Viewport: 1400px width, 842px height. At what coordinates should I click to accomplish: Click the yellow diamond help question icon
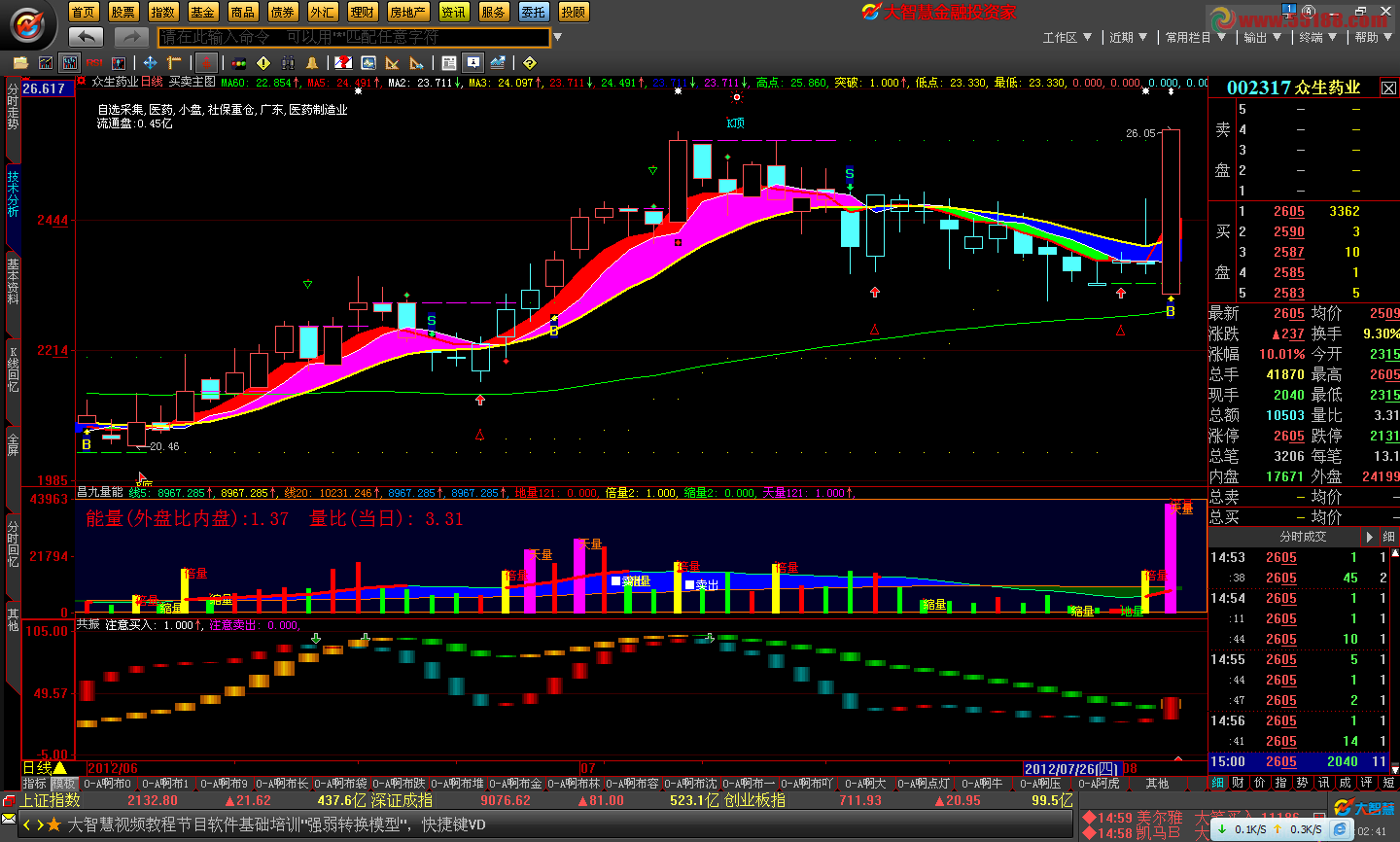coord(529,62)
